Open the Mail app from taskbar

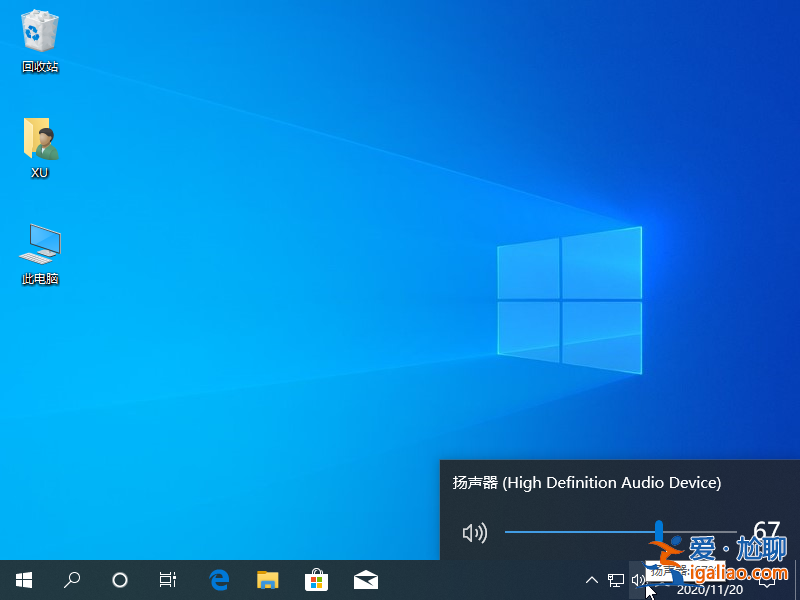tap(365, 579)
